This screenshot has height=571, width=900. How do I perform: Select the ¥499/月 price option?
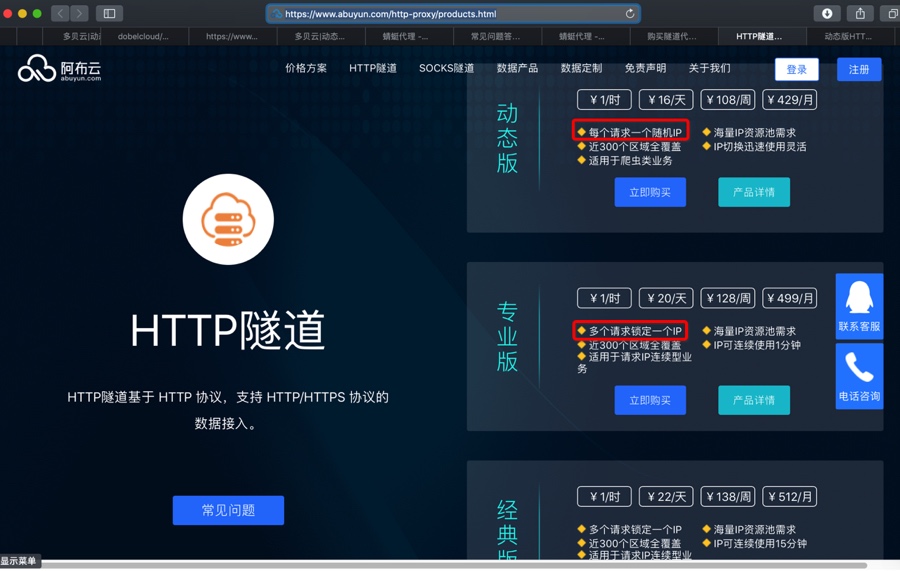tap(790, 298)
